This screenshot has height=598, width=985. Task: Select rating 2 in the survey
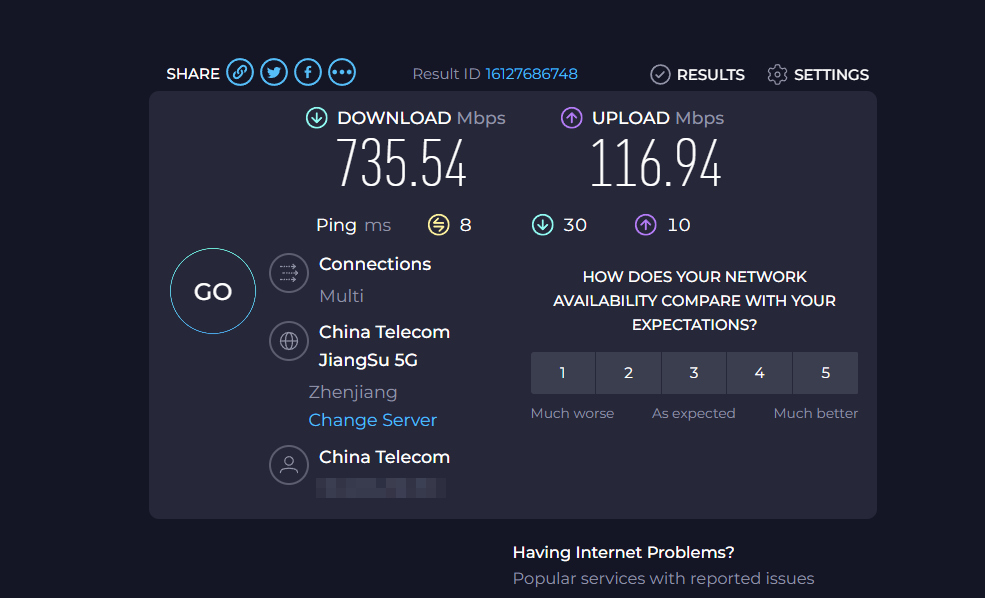628,373
